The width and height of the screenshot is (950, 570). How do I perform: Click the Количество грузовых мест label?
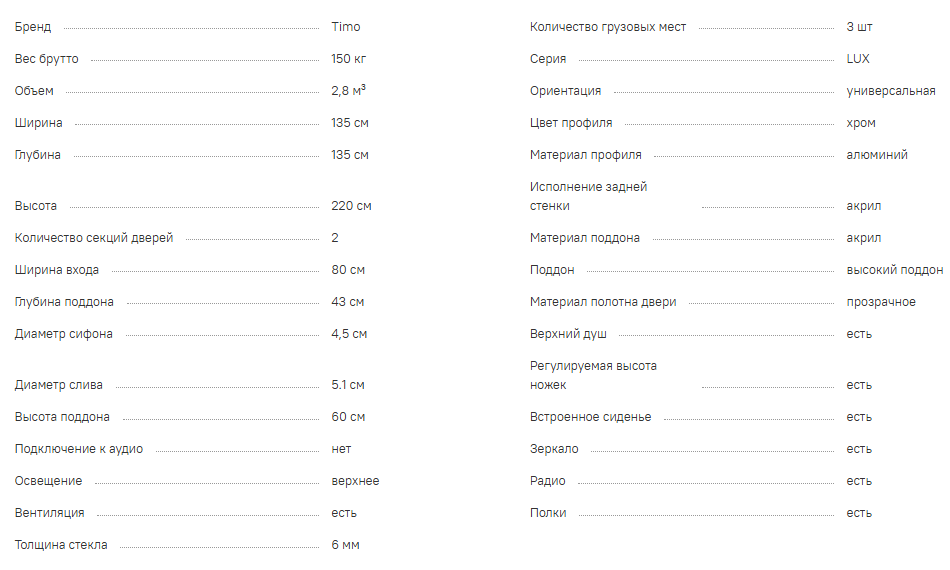(608, 27)
